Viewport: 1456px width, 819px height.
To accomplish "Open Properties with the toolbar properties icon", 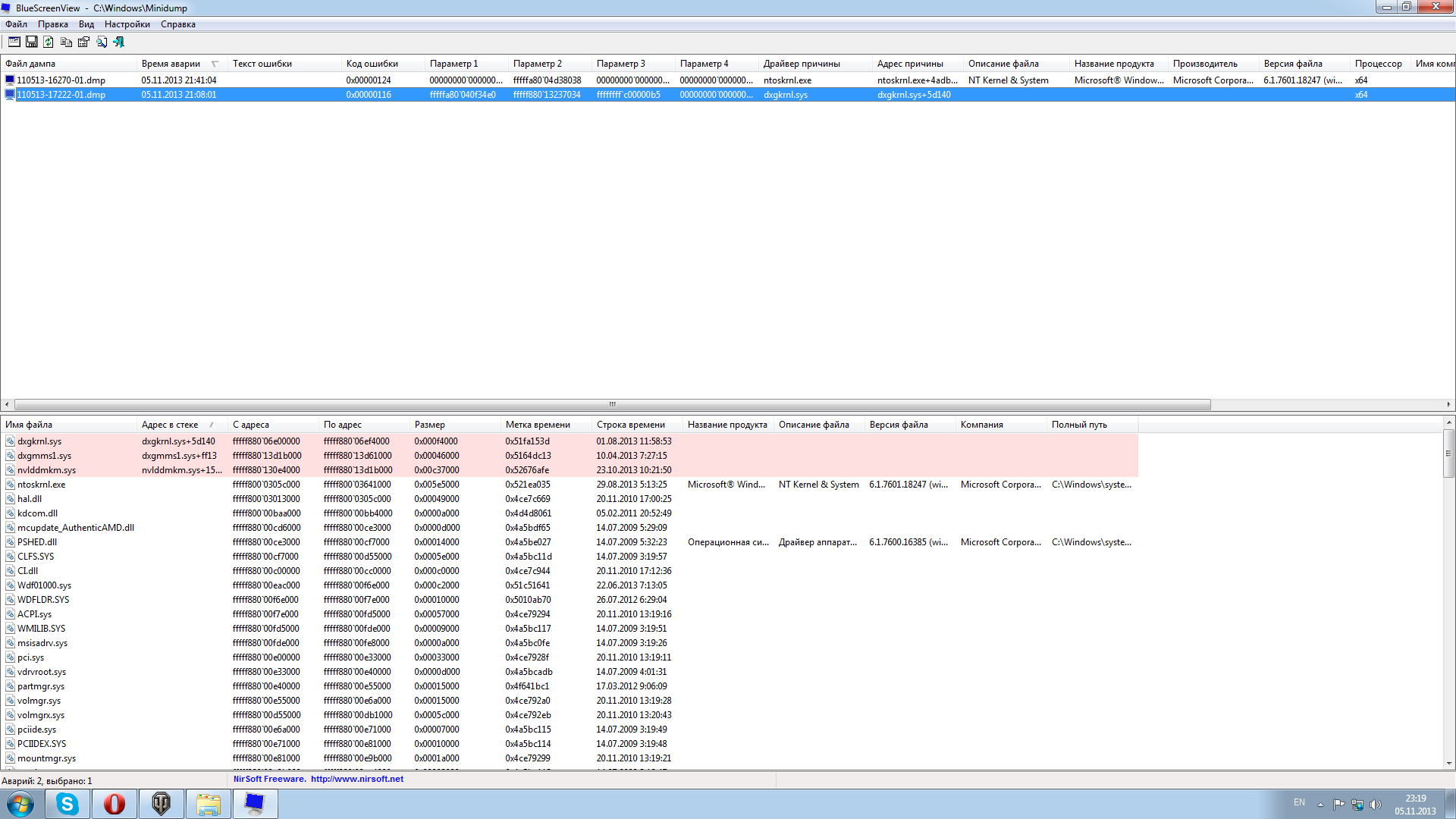I will pyautogui.click(x=83, y=42).
